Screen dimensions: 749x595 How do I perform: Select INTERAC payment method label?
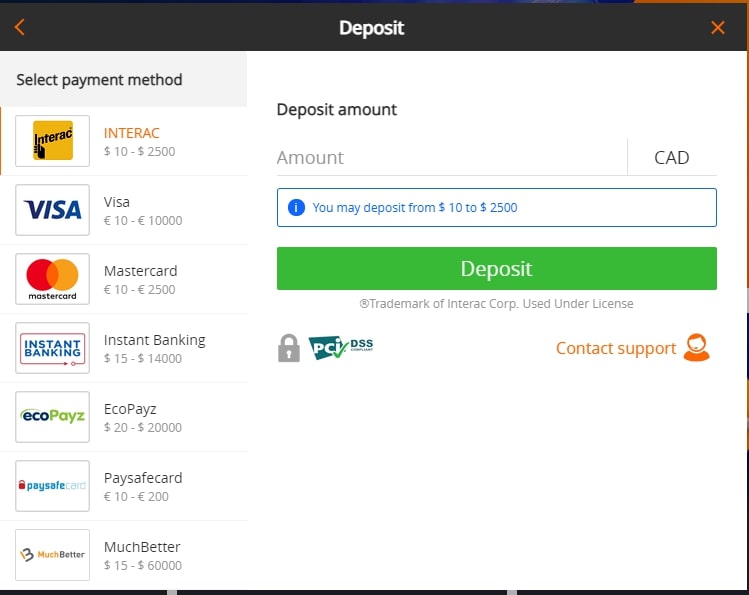pyautogui.click(x=131, y=133)
